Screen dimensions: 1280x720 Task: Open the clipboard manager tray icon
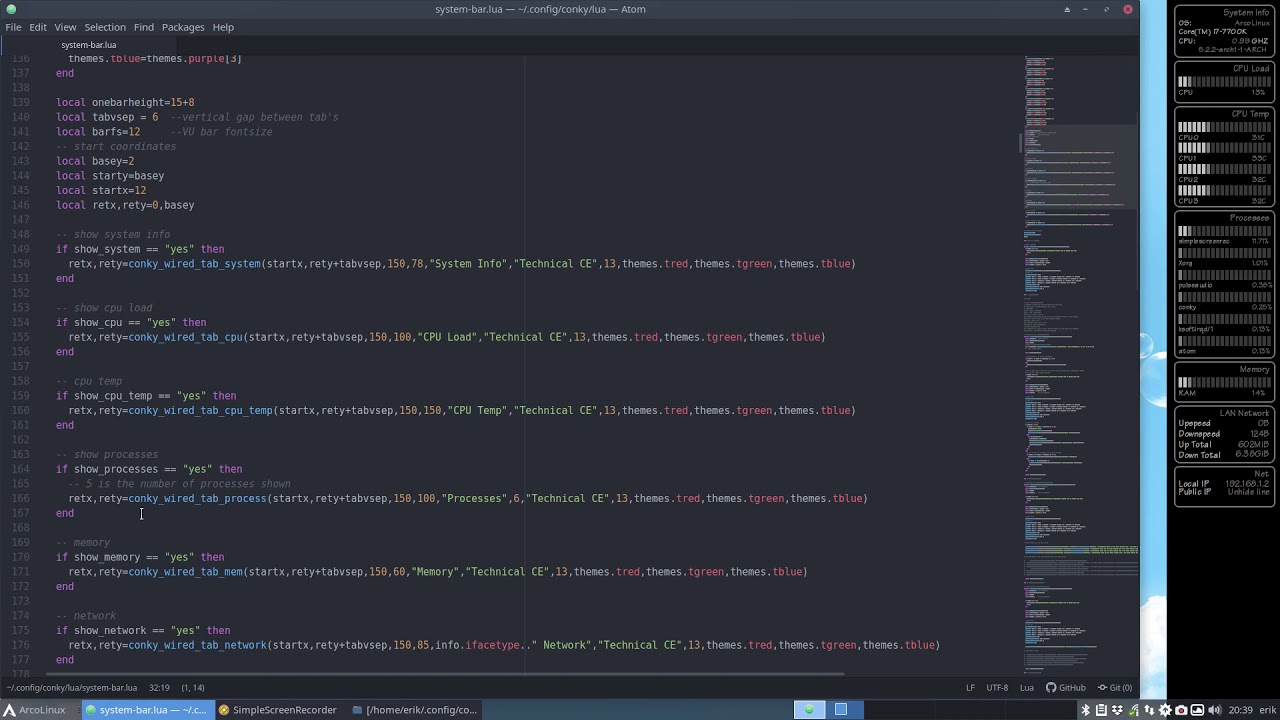1101,710
